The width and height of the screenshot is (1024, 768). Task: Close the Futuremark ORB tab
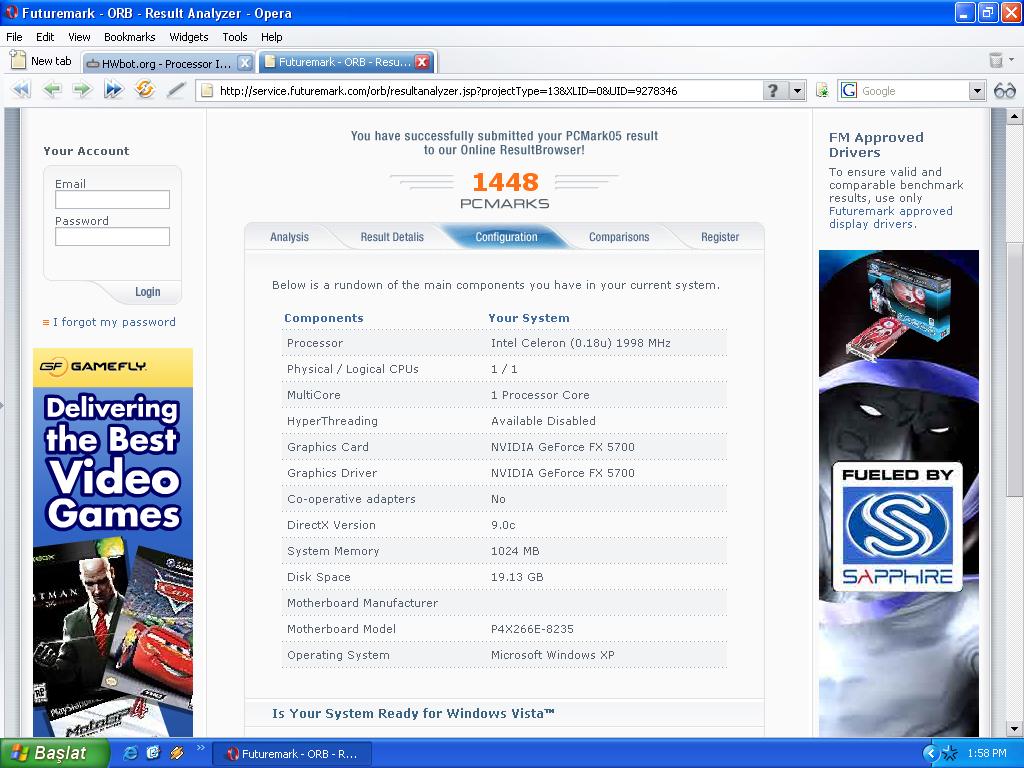tap(422, 62)
